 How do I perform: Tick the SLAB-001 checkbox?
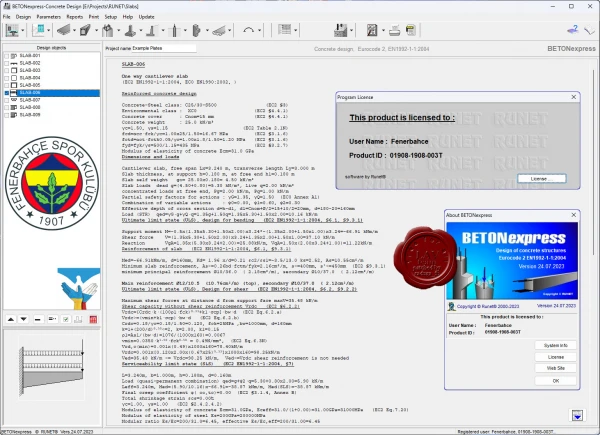click(x=7, y=56)
